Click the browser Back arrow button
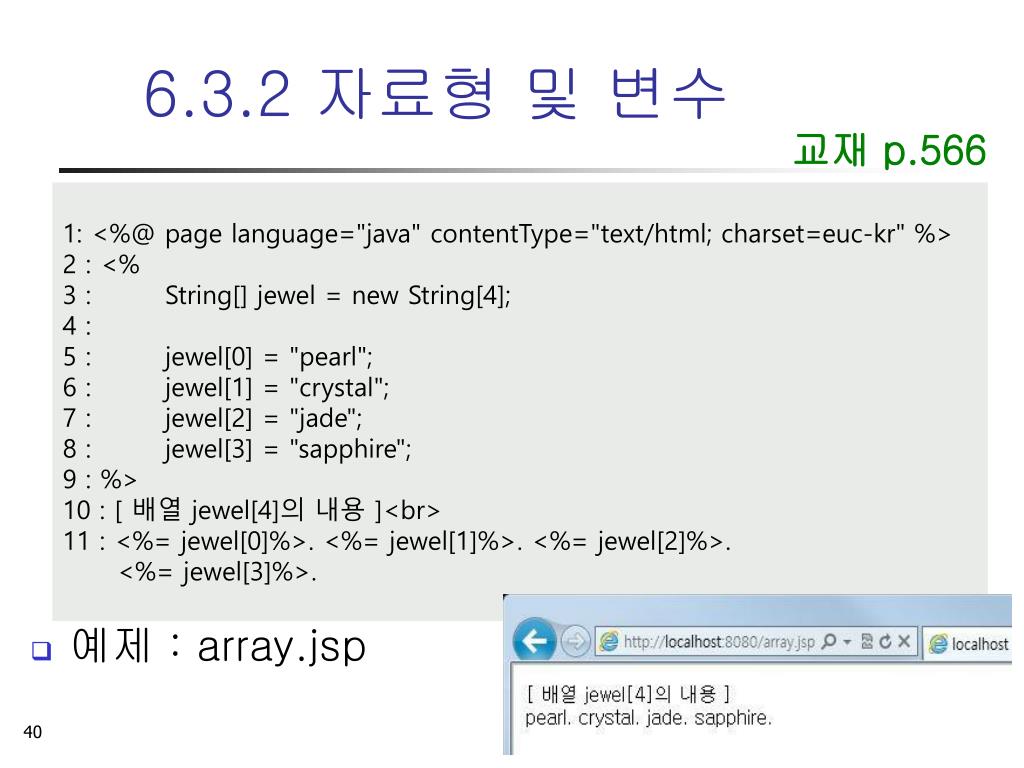This screenshot has width=1024, height=768. 534,641
